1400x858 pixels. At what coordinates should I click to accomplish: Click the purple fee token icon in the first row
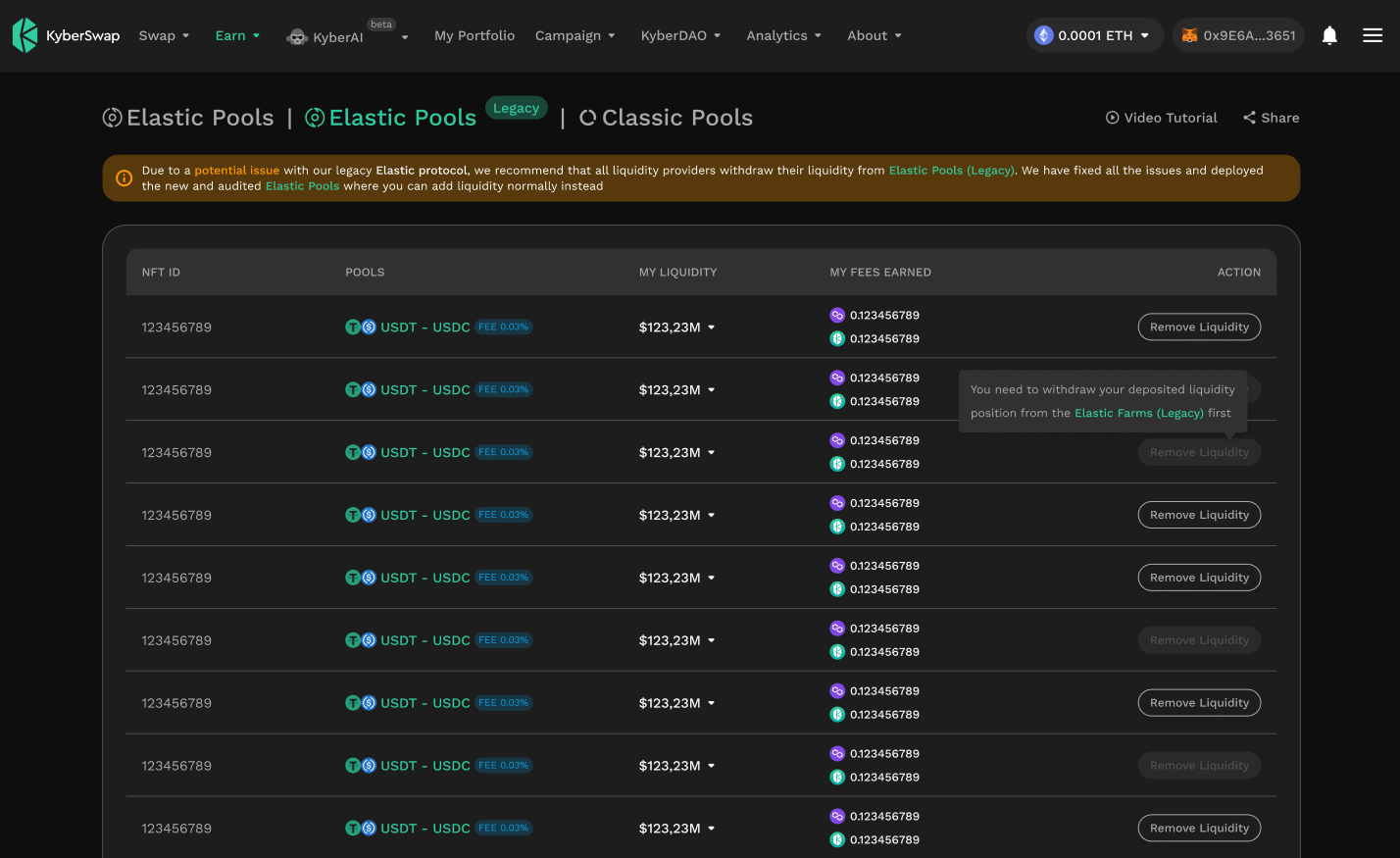pos(837,316)
